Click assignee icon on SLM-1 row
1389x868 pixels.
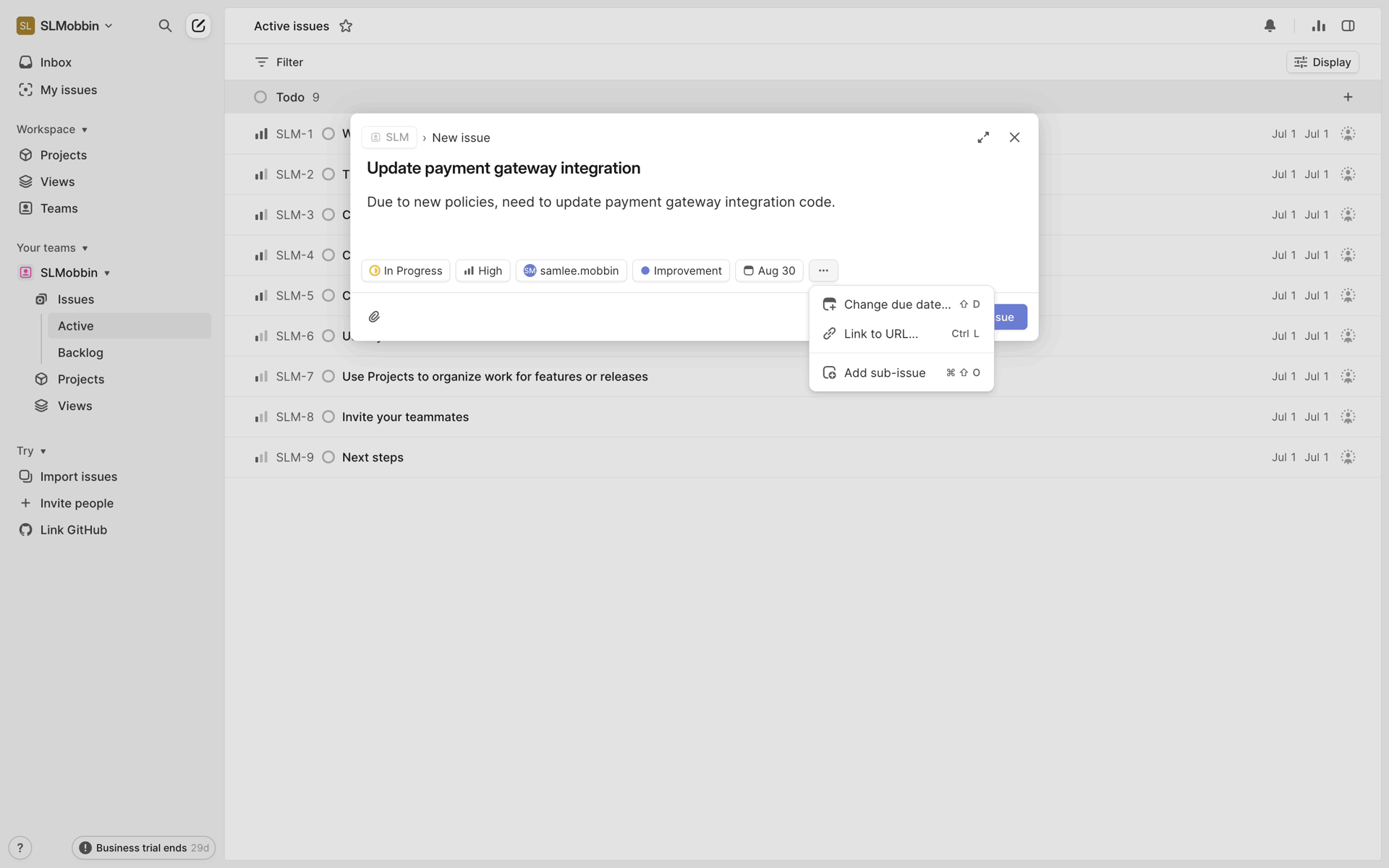pyautogui.click(x=1348, y=134)
